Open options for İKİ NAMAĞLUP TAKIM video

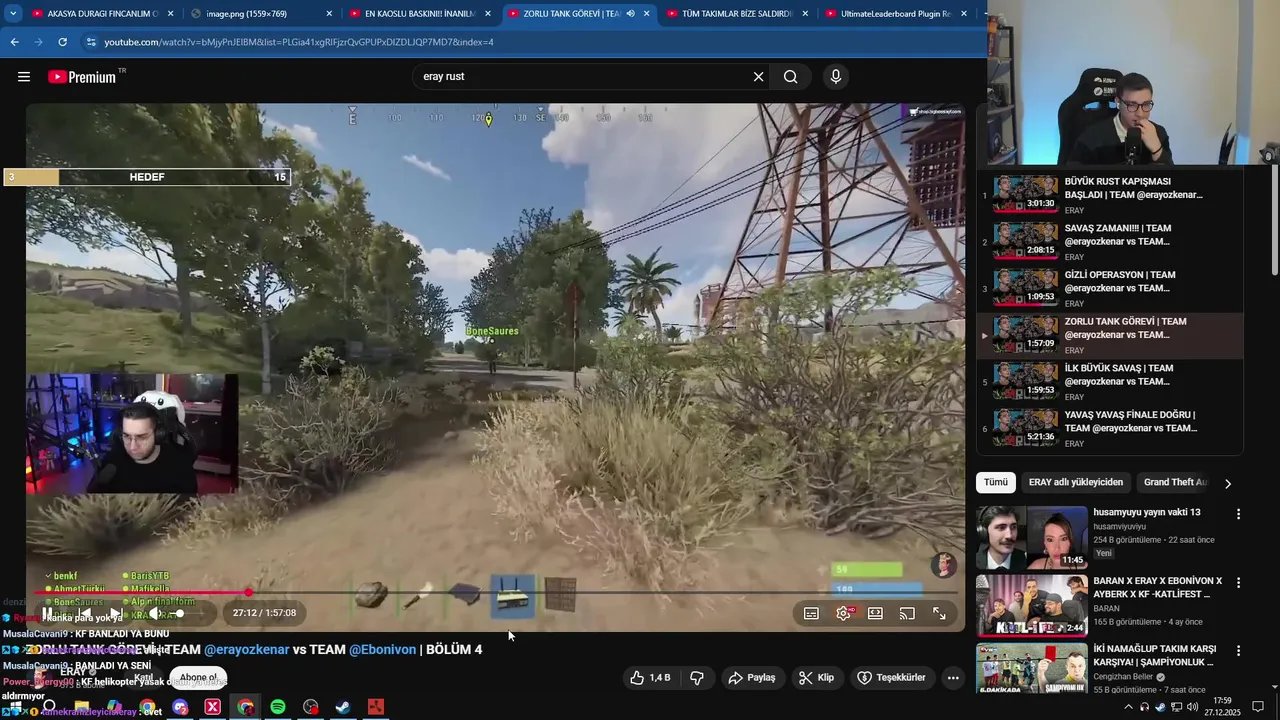click(x=1238, y=651)
